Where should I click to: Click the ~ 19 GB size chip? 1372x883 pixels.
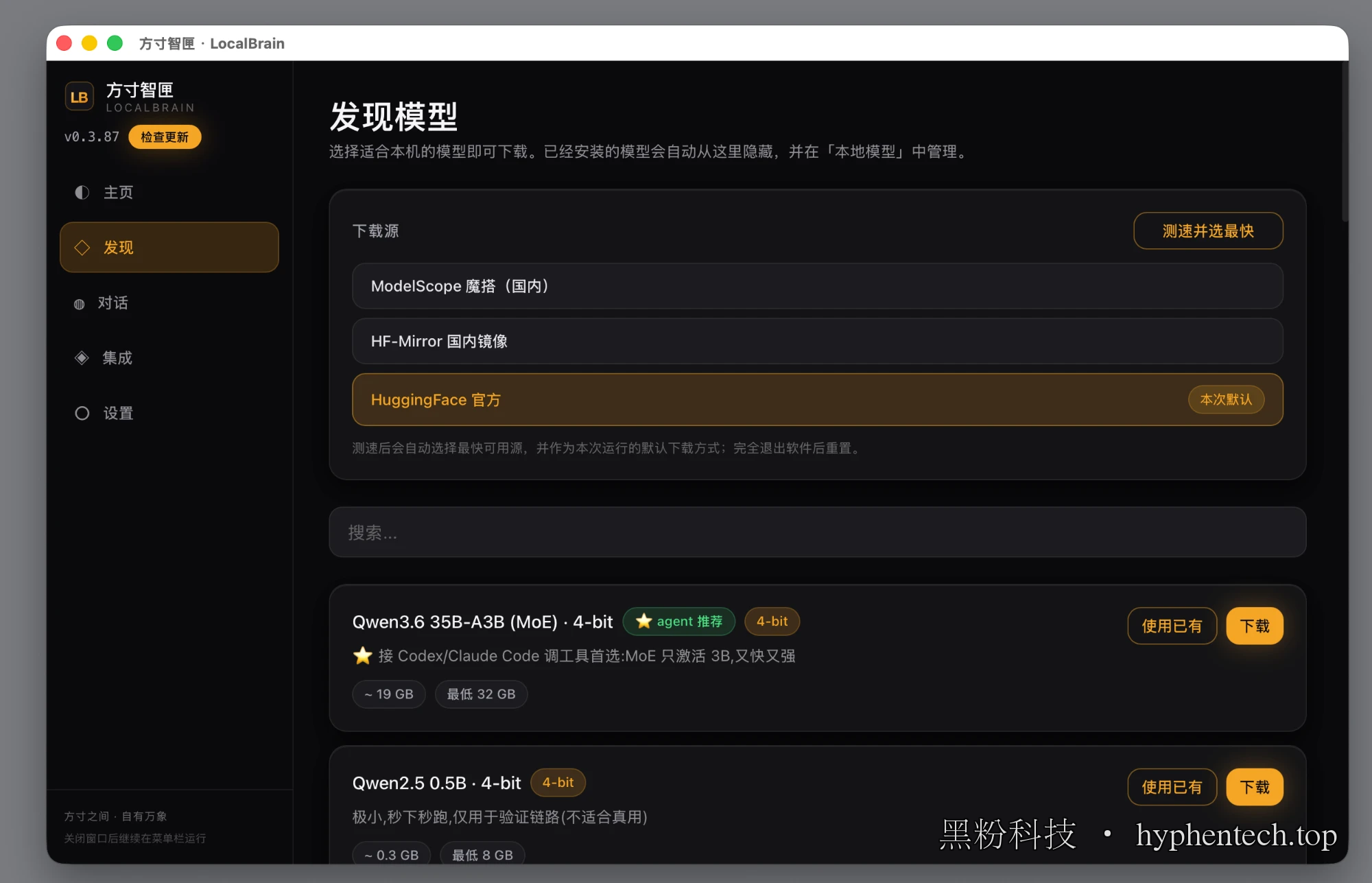(x=389, y=694)
